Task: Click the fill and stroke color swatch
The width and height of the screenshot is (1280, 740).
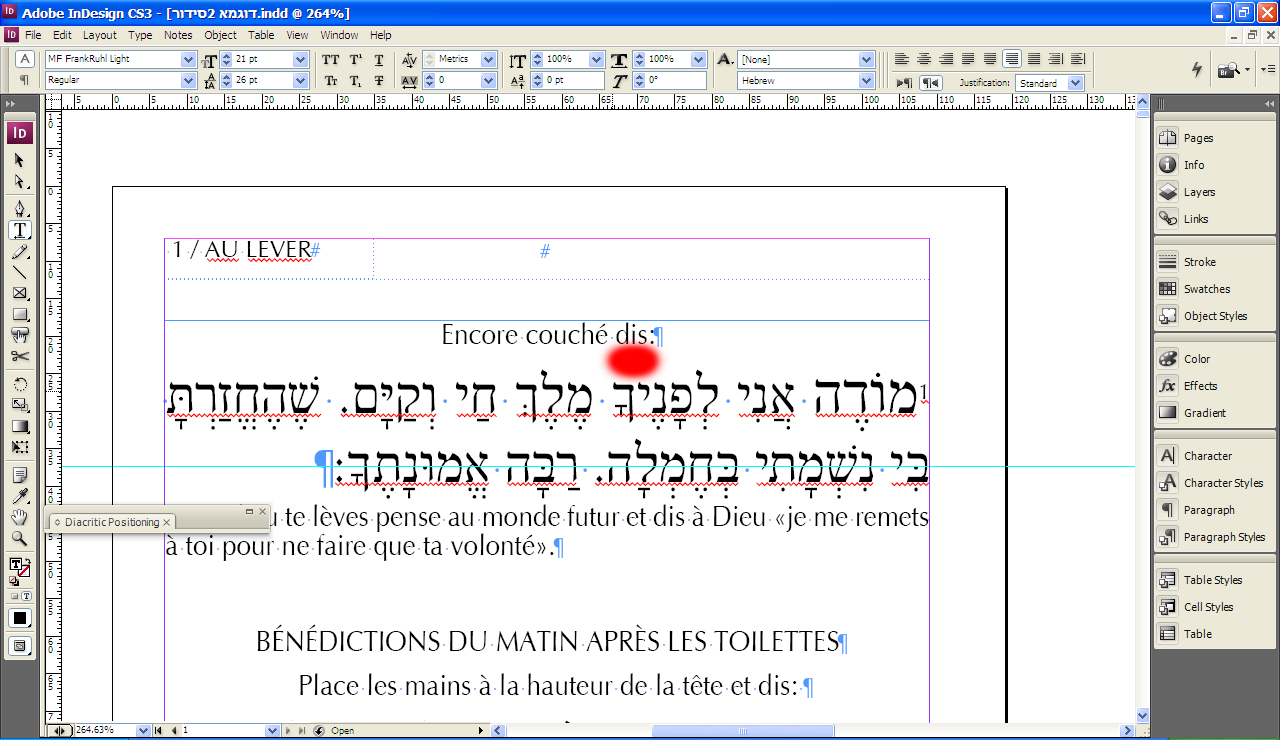Action: (18, 566)
